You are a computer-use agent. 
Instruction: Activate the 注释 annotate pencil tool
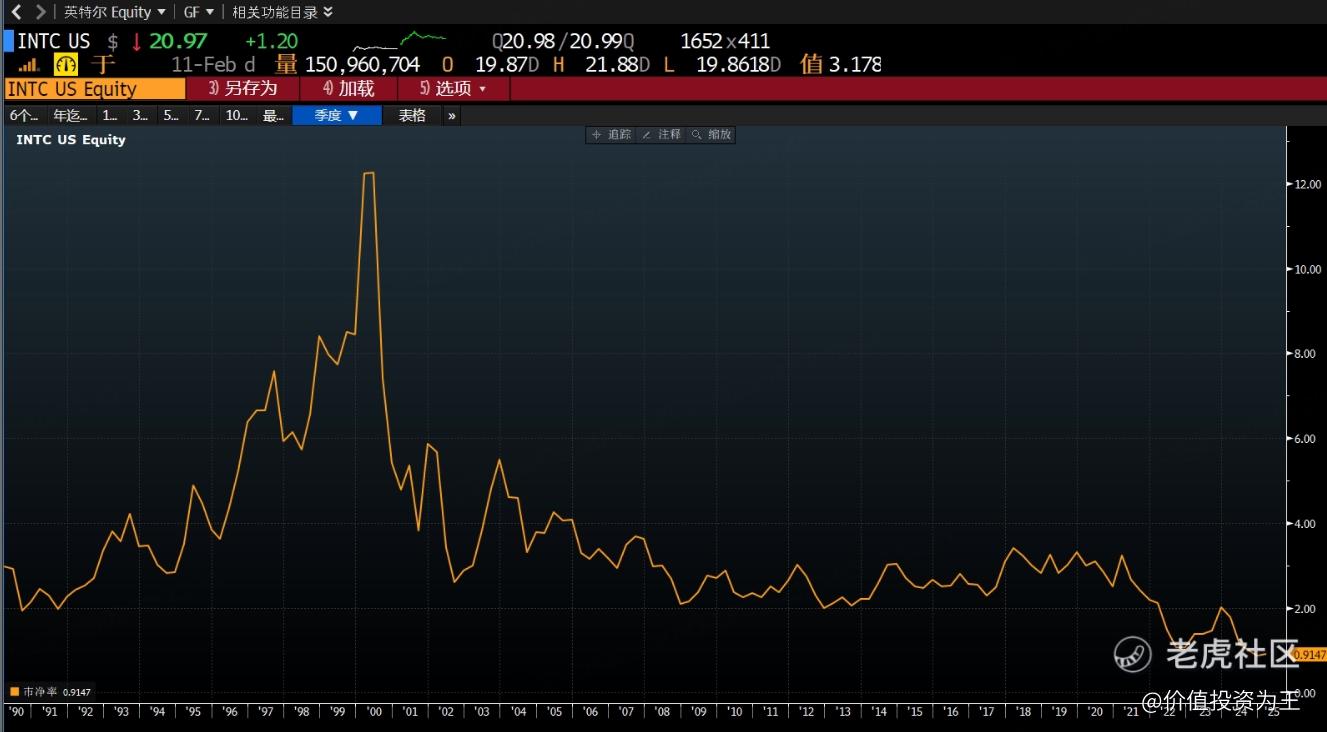(x=661, y=135)
